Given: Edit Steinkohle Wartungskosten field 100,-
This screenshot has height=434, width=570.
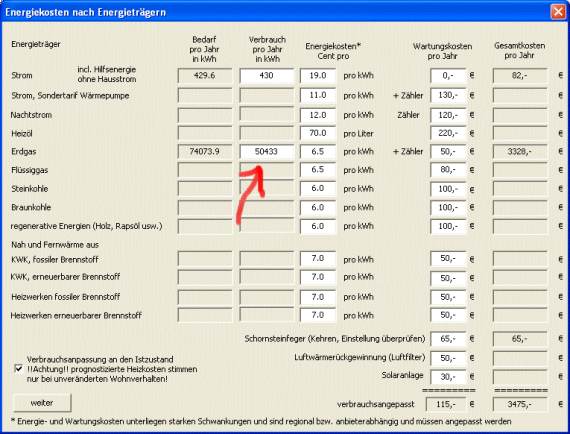Looking at the screenshot, I should click(448, 189).
